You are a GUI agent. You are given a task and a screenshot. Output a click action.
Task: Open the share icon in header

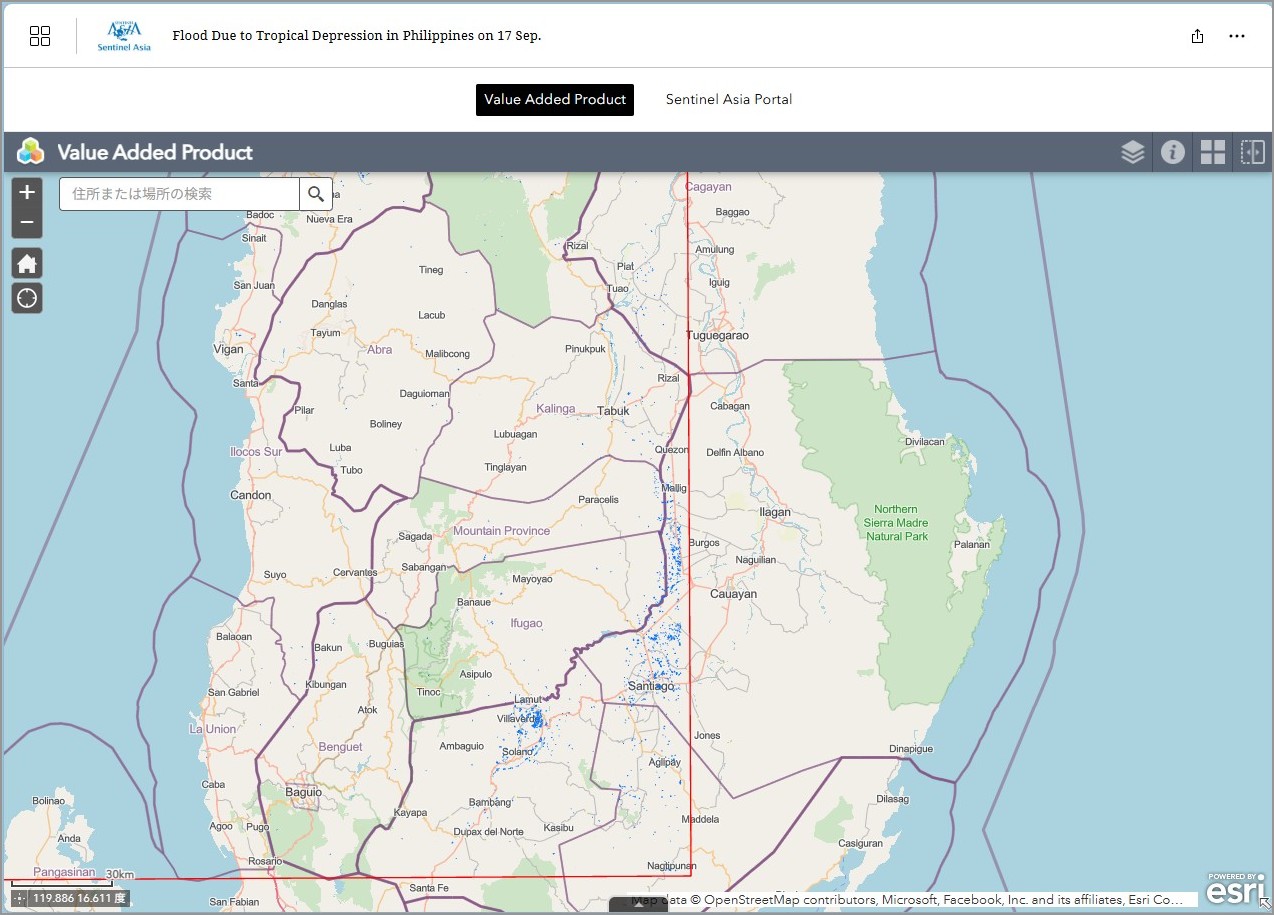pyautogui.click(x=1197, y=36)
